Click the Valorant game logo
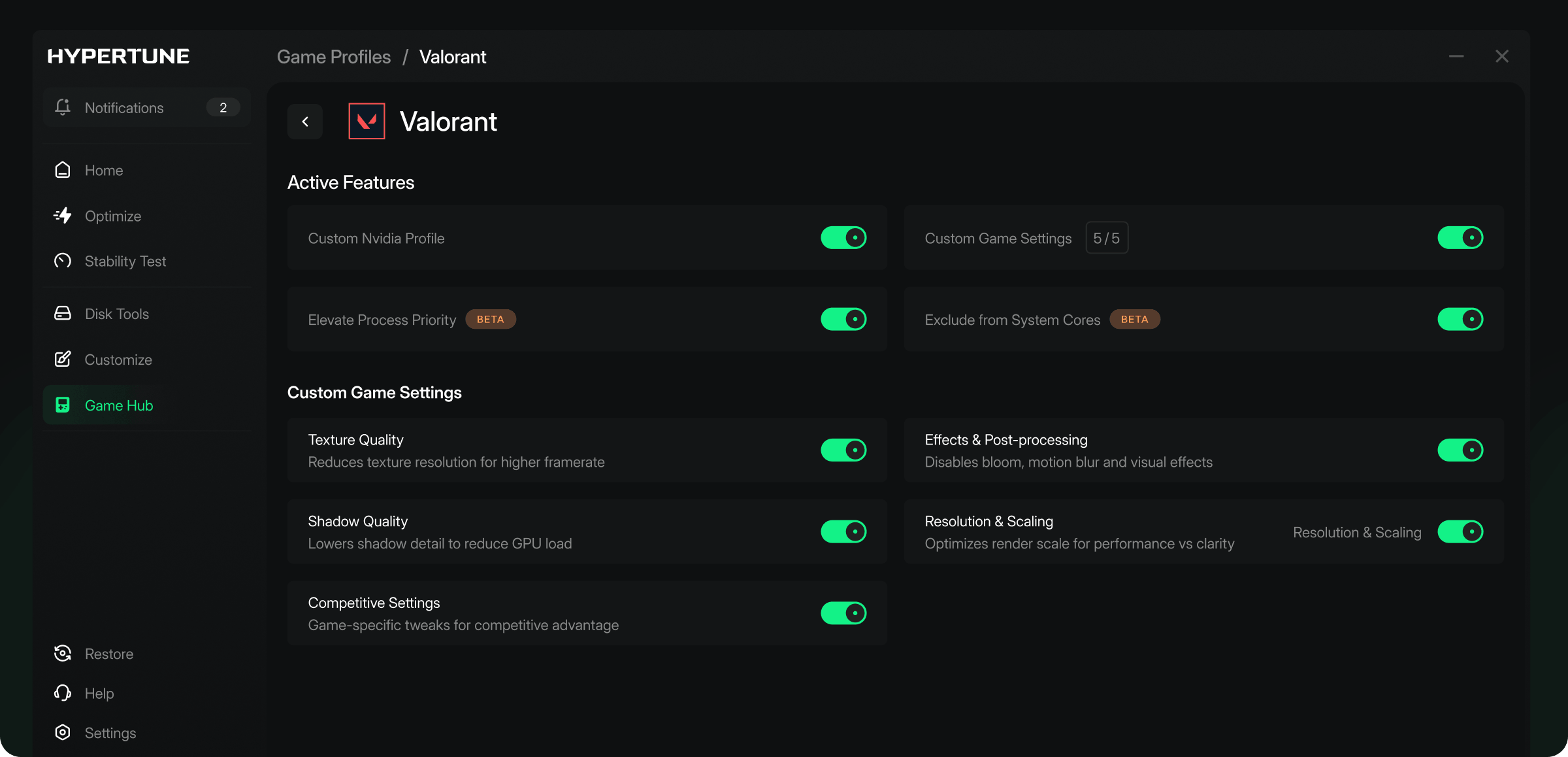The image size is (1568, 757). click(x=367, y=121)
